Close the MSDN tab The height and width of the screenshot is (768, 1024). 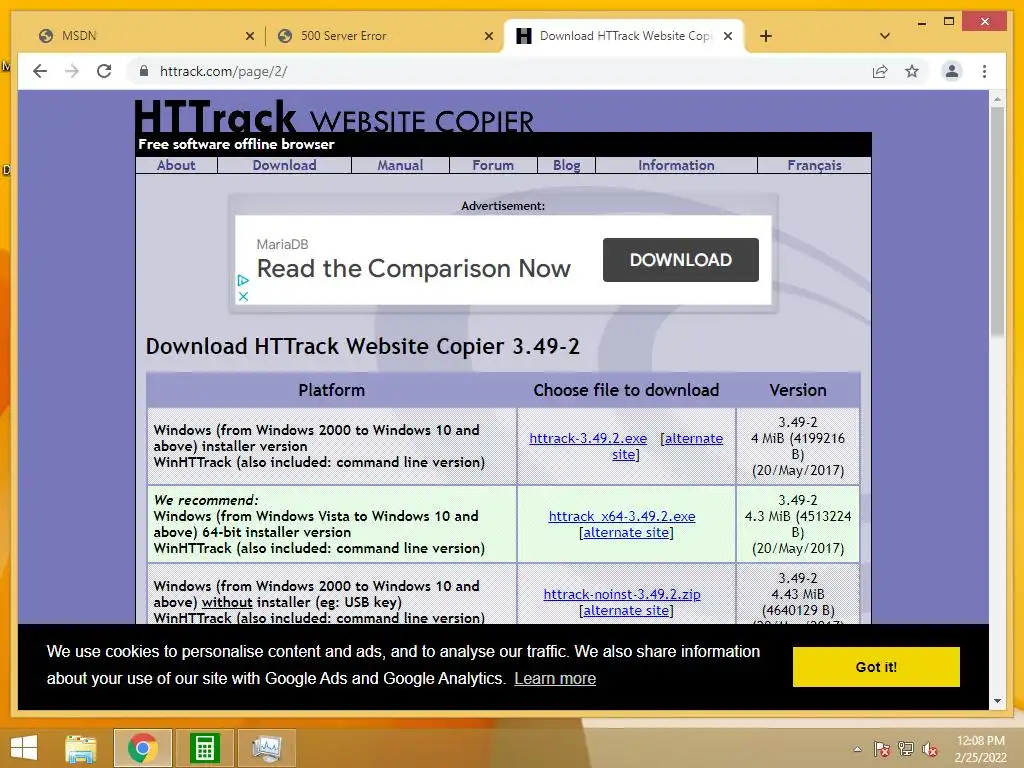click(249, 37)
